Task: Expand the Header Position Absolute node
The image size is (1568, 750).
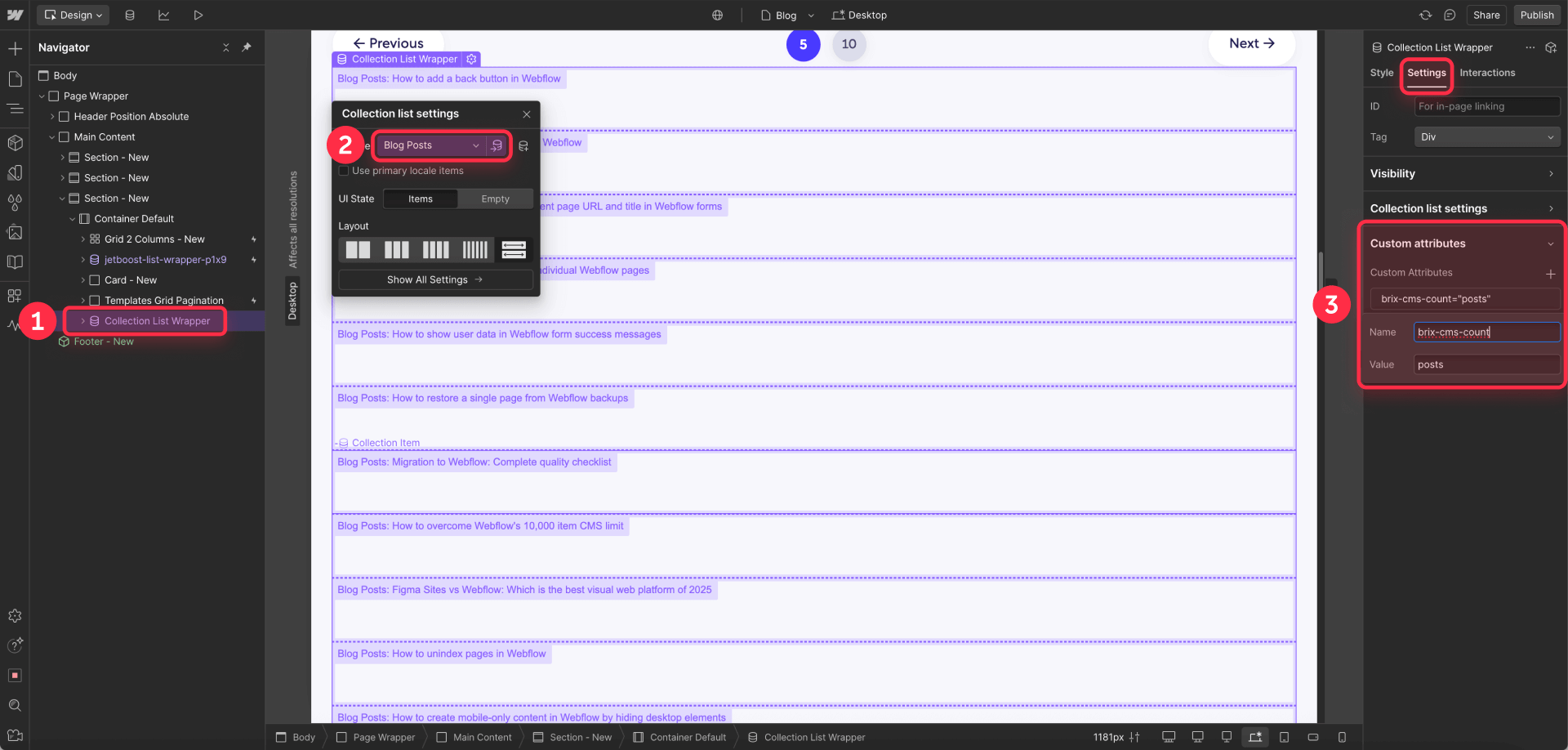Action: (x=52, y=117)
